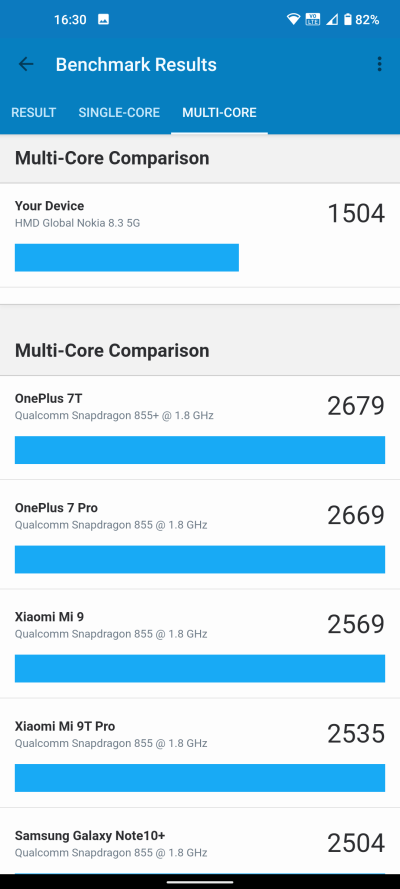Tap the Wi-Fi status icon
The image size is (400, 889).
293,19
